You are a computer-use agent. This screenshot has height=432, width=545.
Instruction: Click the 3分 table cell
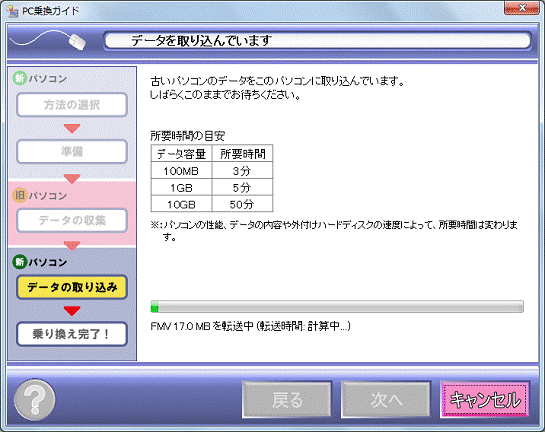coord(243,171)
